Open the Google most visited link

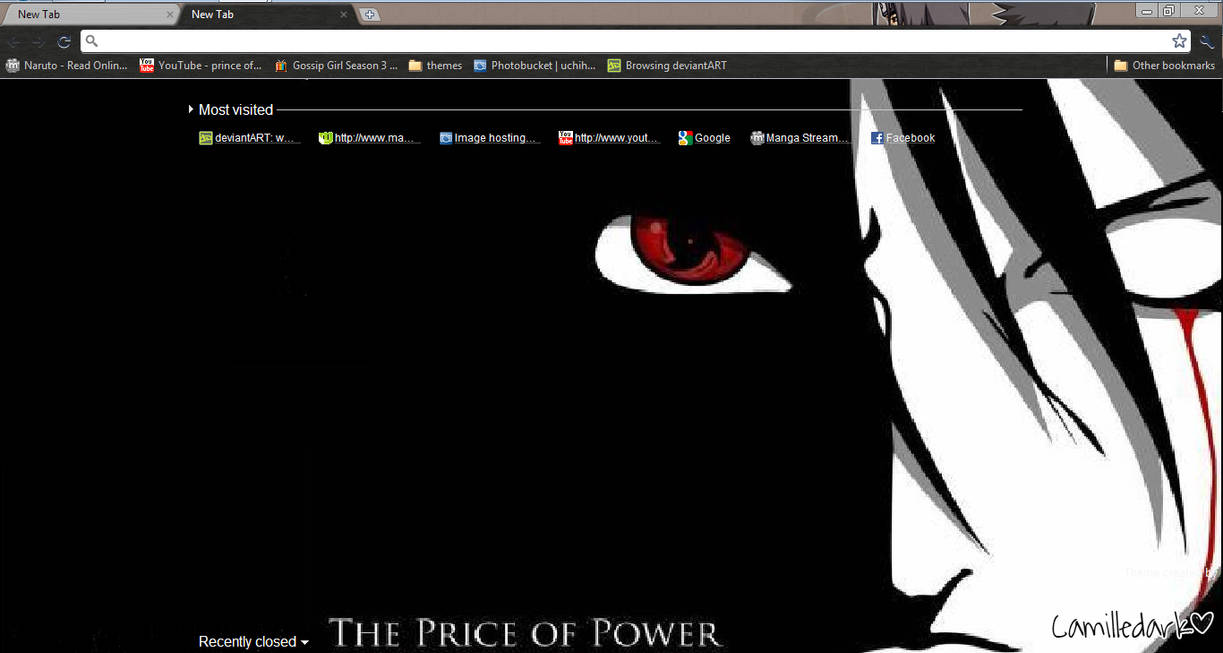704,138
